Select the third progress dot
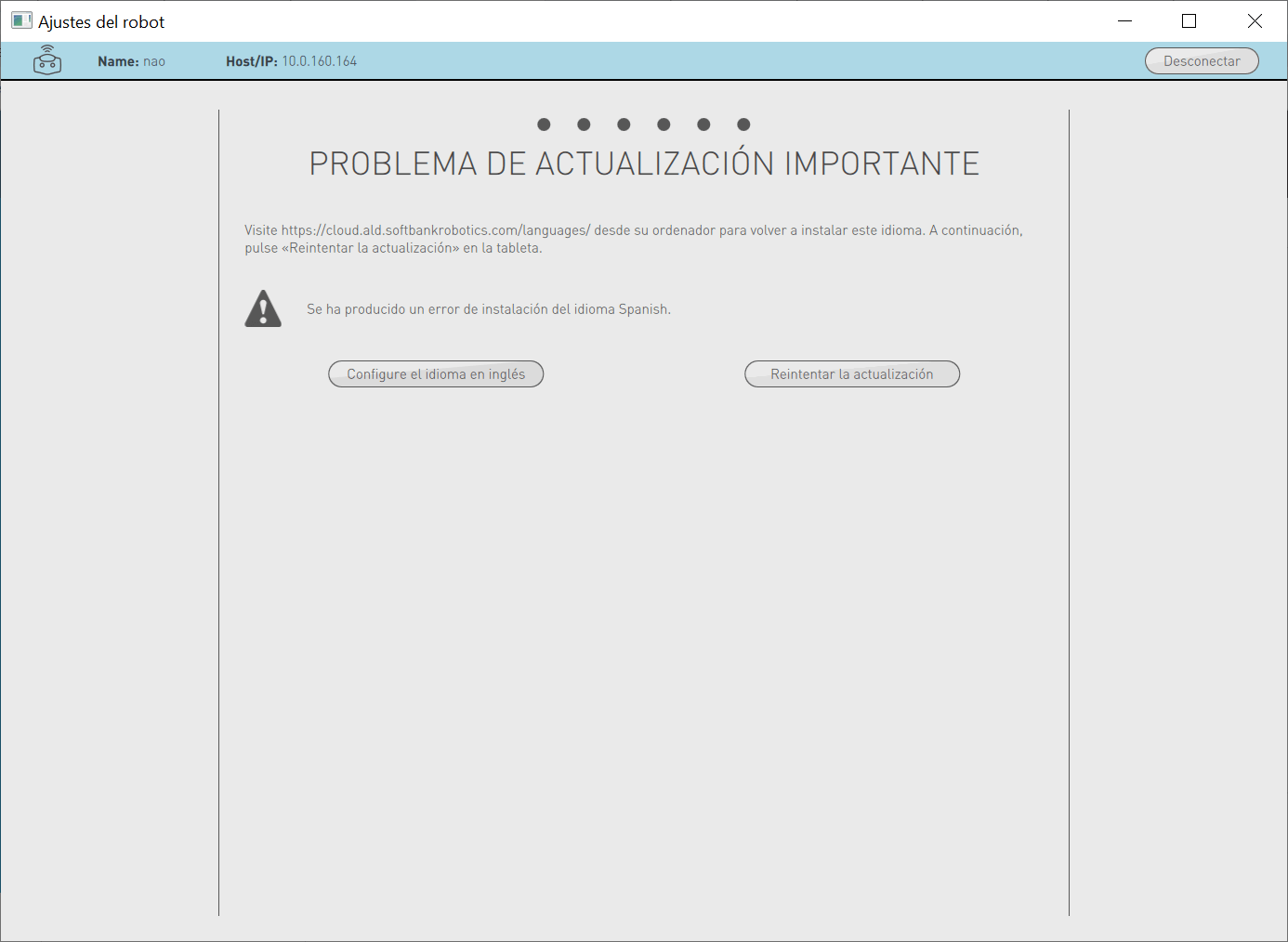 click(x=624, y=124)
